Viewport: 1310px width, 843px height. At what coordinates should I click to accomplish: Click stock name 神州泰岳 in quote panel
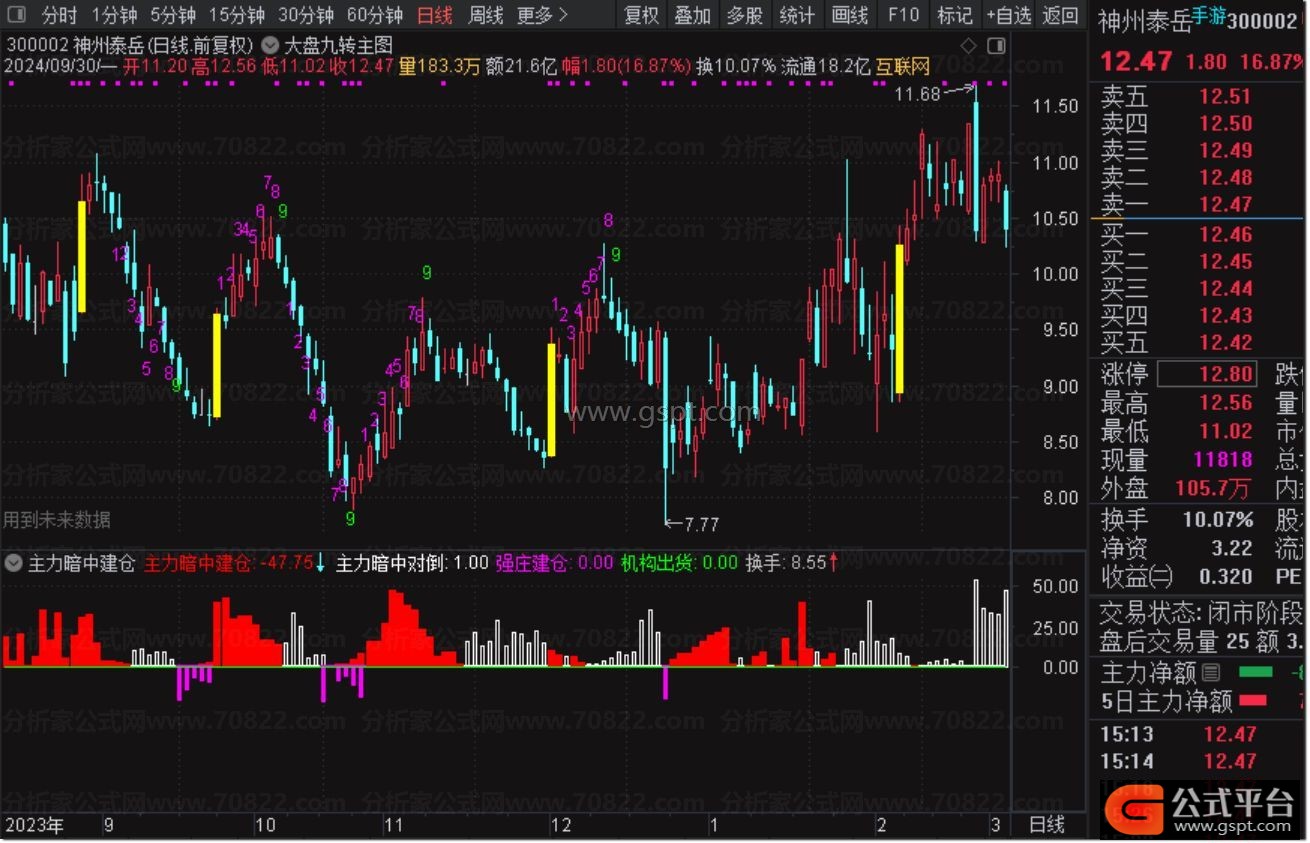[x=1145, y=22]
